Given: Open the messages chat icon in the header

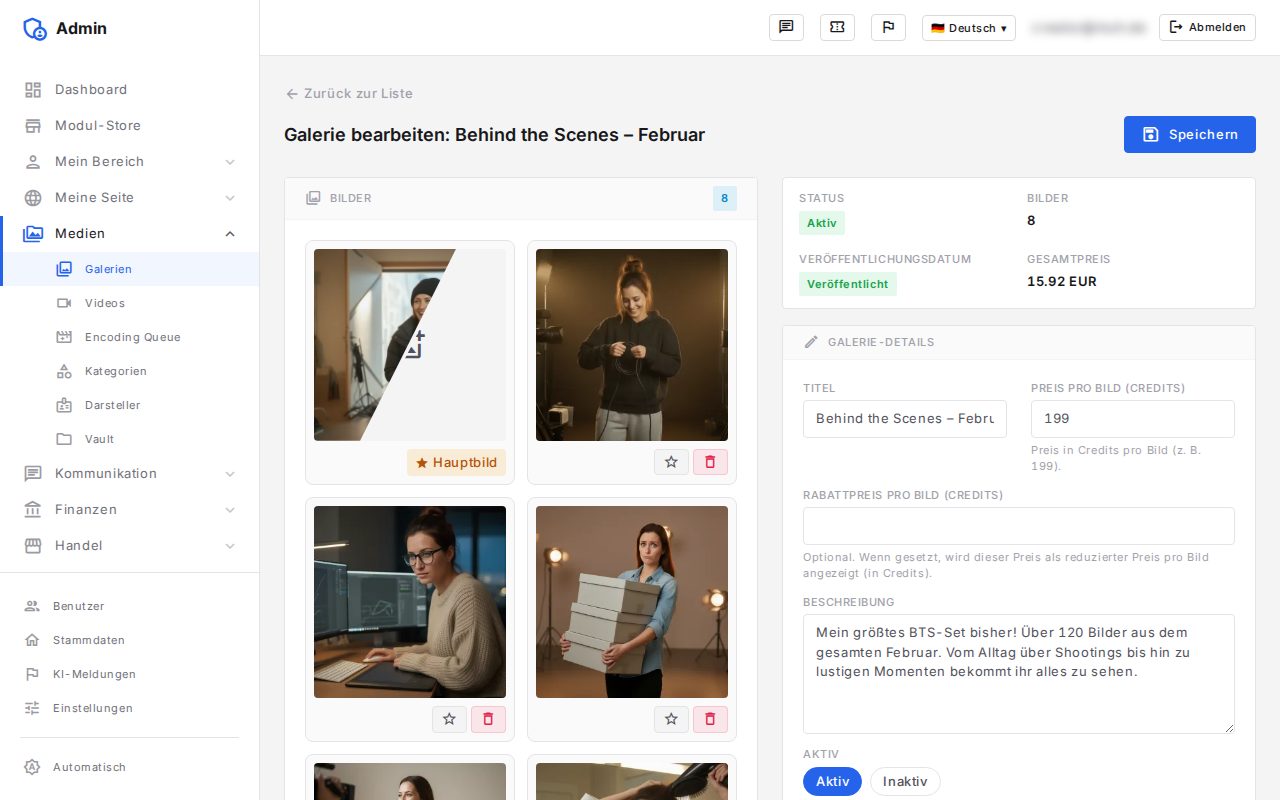Looking at the screenshot, I should click(786, 28).
